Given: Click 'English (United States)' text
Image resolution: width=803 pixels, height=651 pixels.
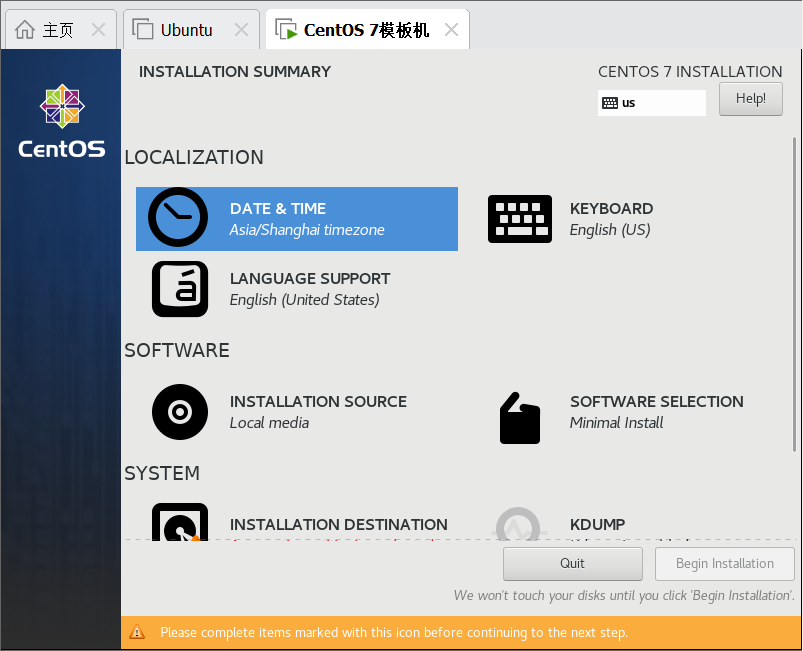Looking at the screenshot, I should (x=304, y=300).
